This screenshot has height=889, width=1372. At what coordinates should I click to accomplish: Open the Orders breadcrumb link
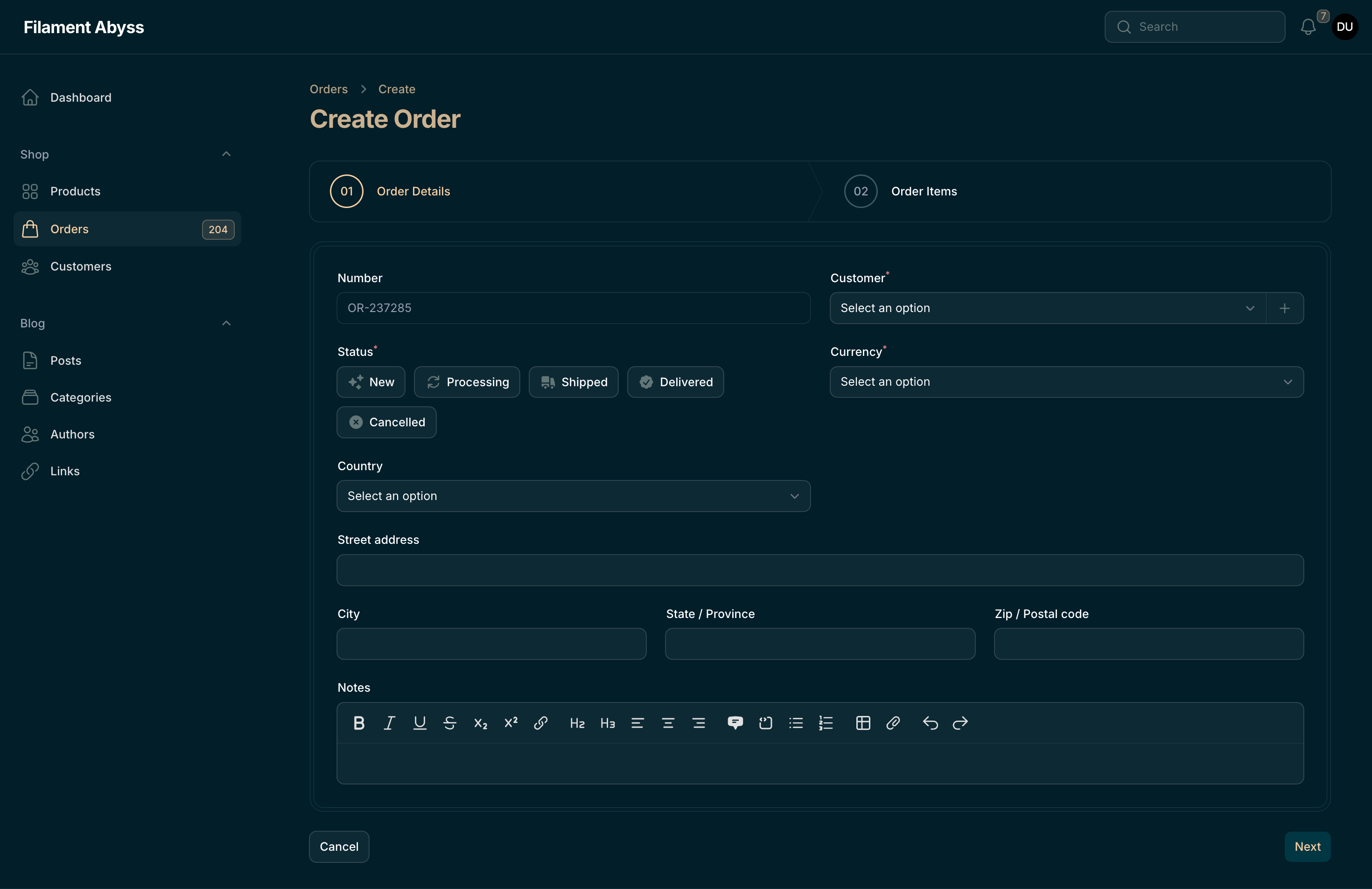click(x=328, y=89)
